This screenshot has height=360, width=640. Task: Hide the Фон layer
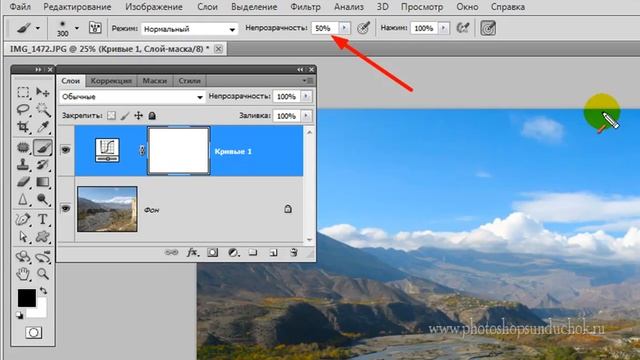pos(66,209)
